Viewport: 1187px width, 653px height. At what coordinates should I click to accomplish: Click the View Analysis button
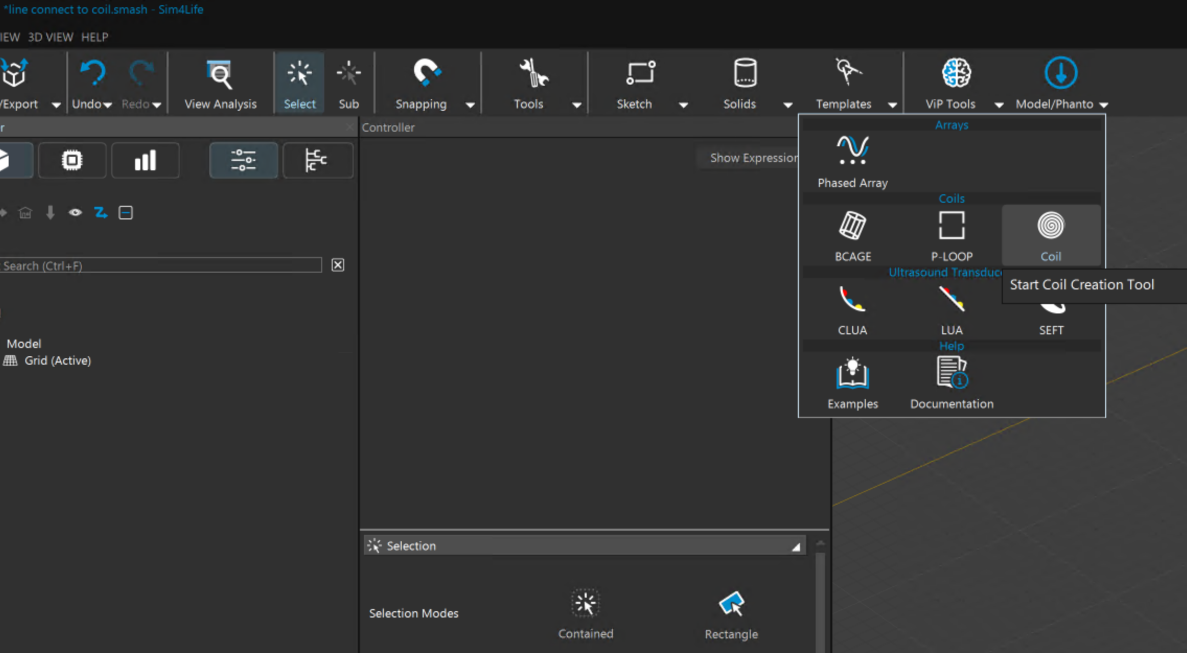[220, 82]
